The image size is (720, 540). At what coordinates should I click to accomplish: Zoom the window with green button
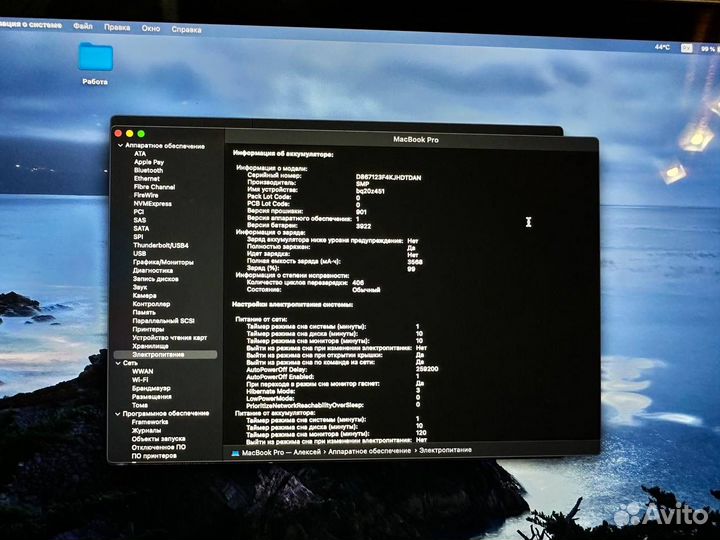141,134
